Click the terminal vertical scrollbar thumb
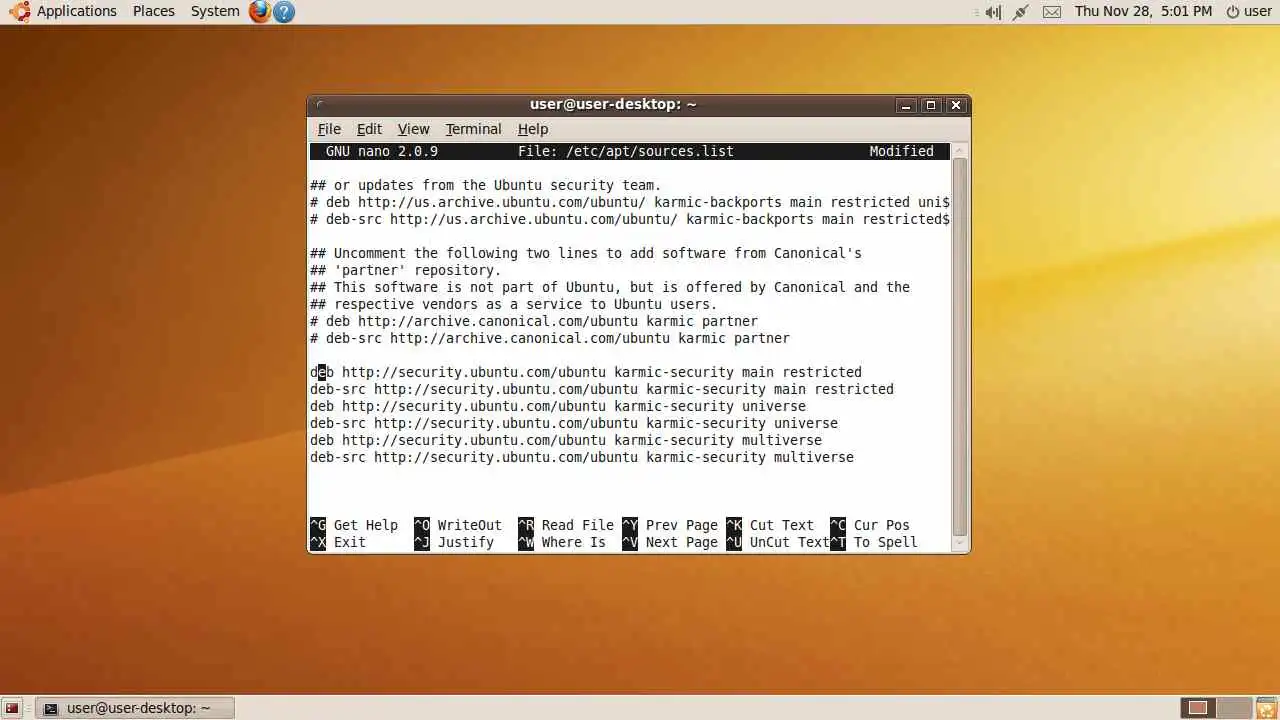1280x720 pixels. point(960,345)
